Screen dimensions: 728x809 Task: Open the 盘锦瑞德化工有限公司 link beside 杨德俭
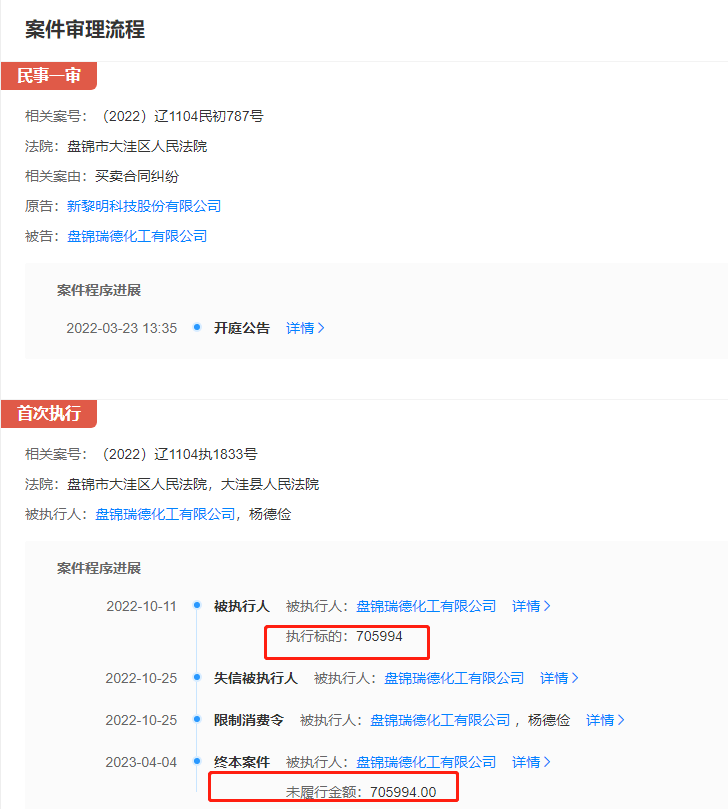165,514
